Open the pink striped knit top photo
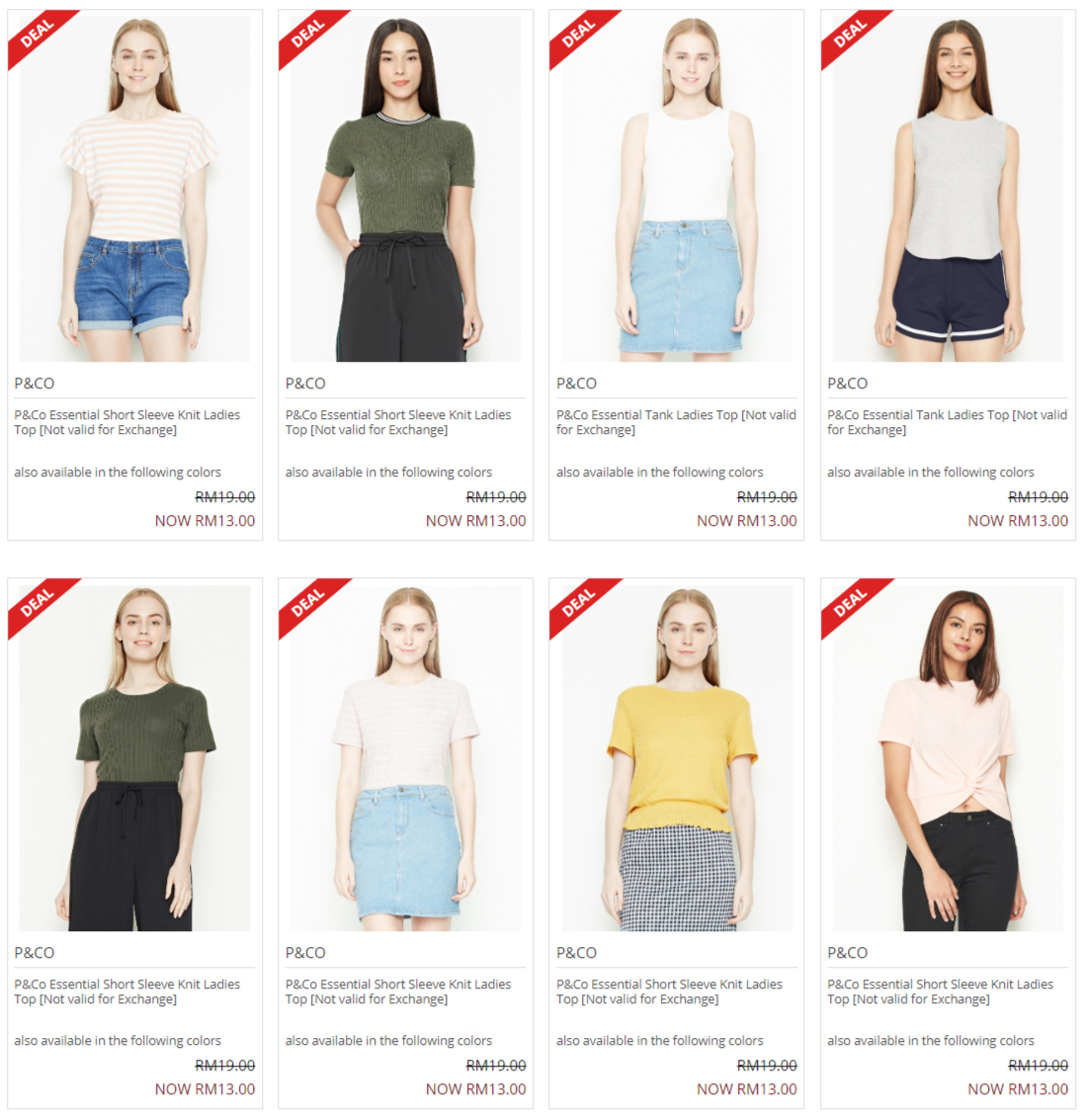 (x=135, y=189)
